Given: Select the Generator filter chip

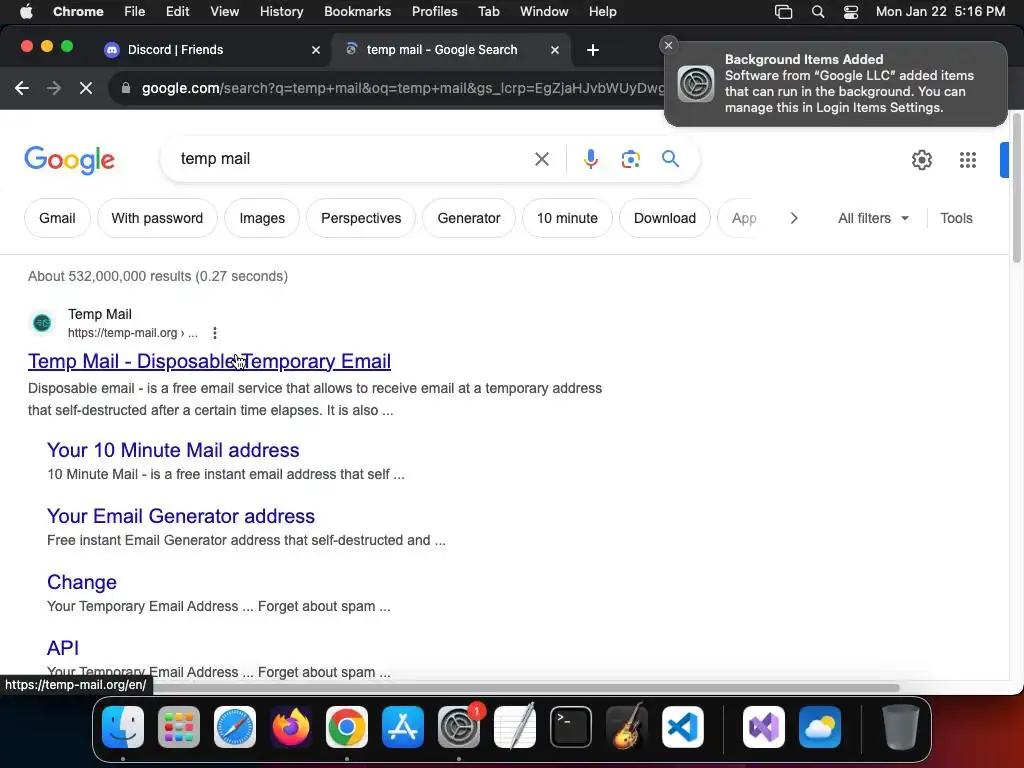Looking at the screenshot, I should (469, 218).
